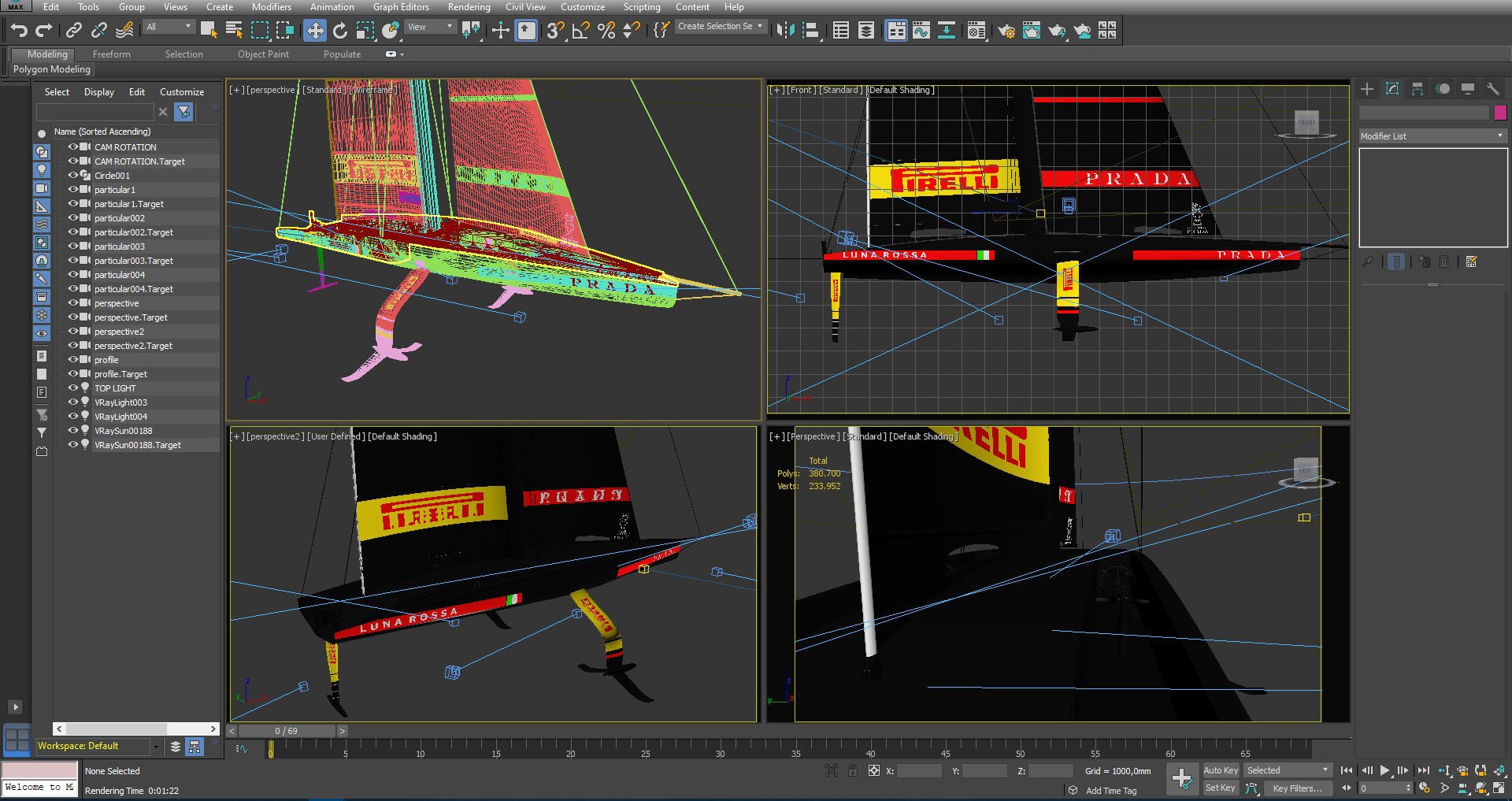Screen dimensions: 1512x801
Task: Click the pink object color swatch
Action: (1500, 113)
